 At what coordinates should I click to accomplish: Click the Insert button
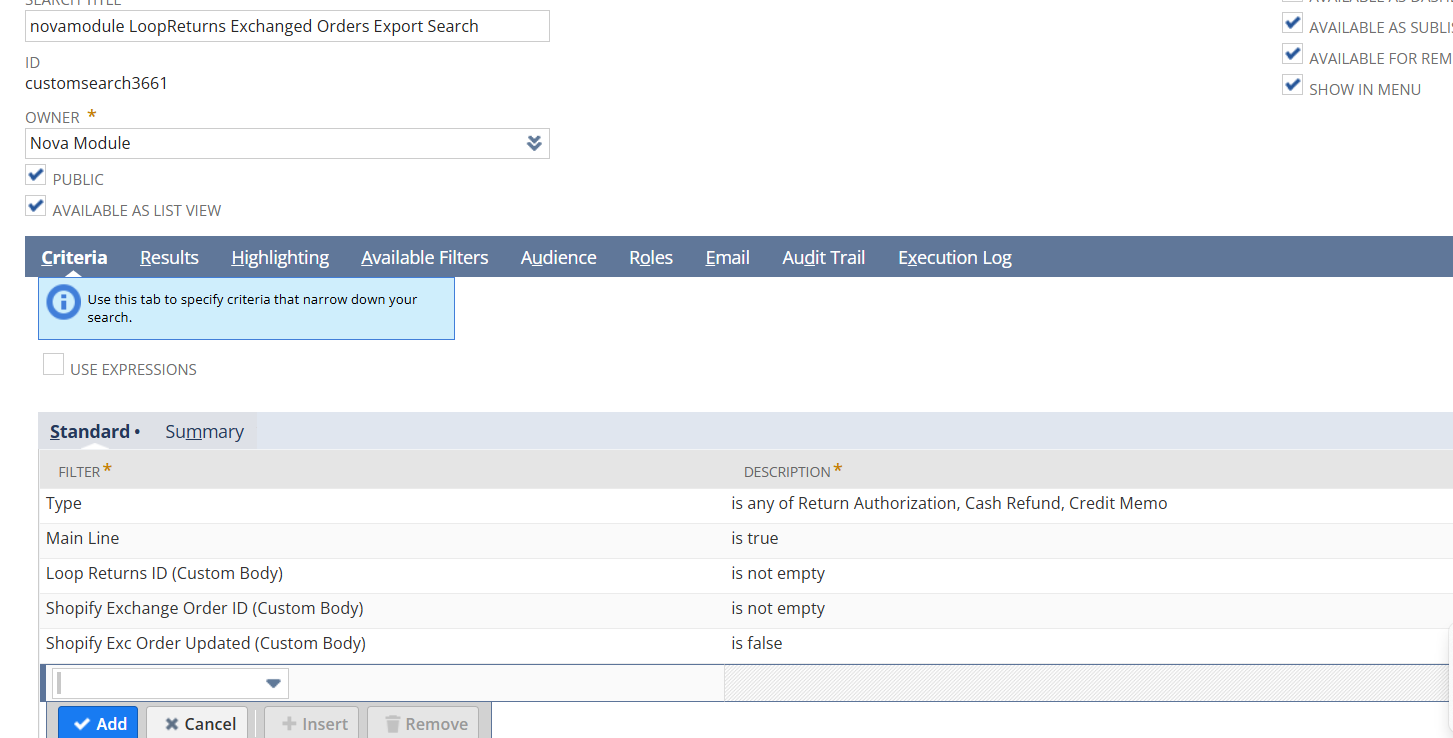point(314,723)
